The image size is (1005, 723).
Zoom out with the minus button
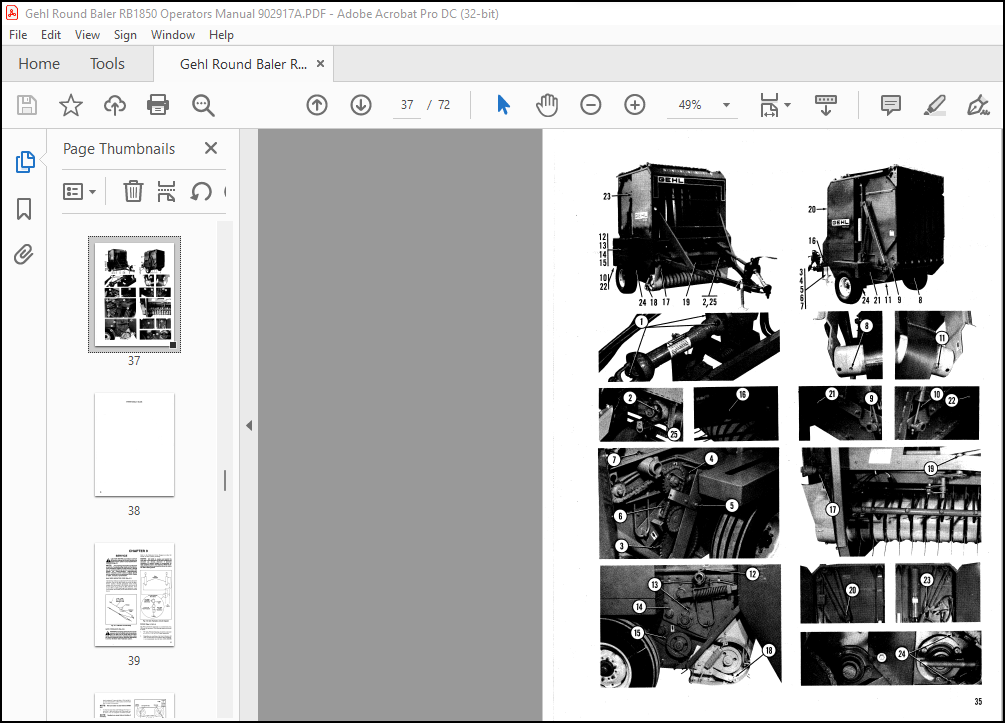[x=590, y=105]
